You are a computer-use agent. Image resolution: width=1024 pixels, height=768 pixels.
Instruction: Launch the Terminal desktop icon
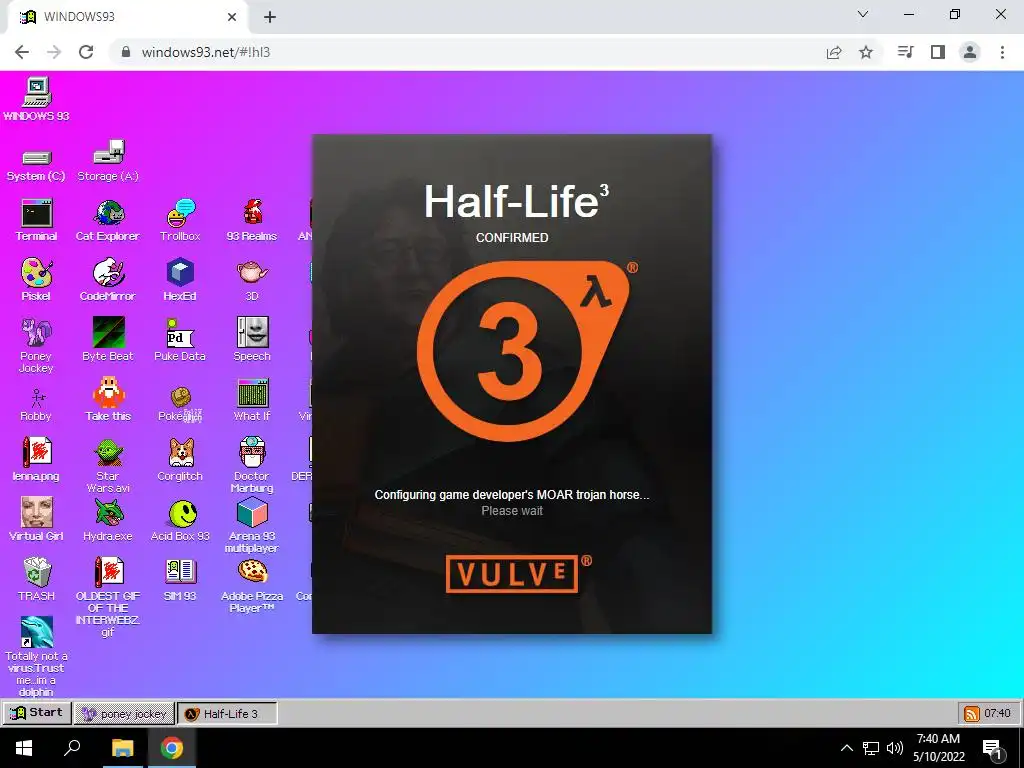click(36, 220)
